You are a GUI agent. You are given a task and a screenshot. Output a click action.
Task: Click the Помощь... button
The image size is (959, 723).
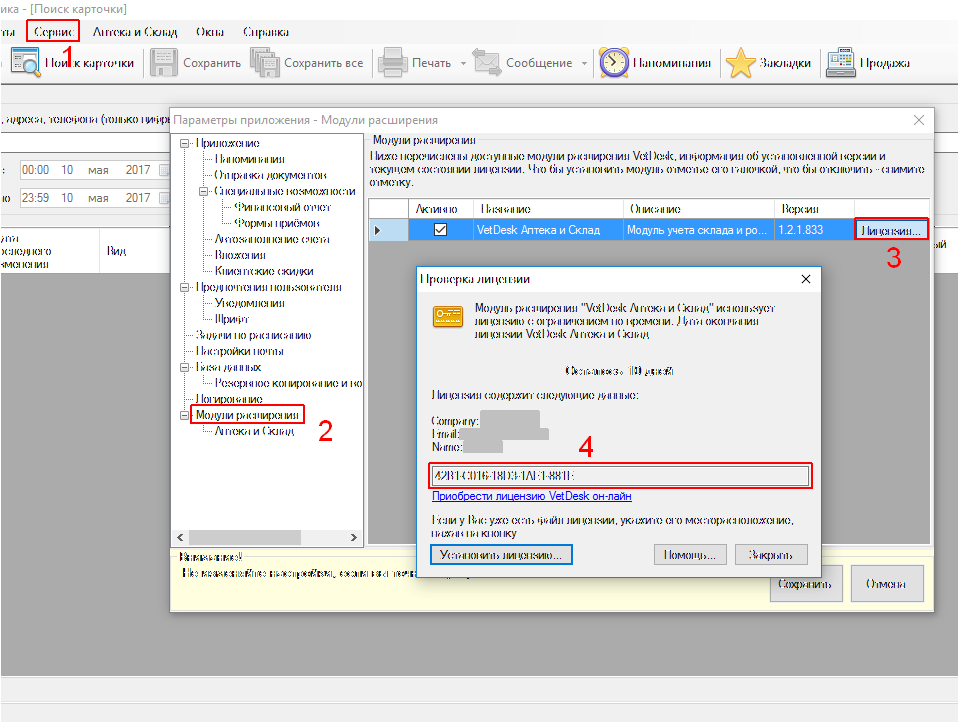(x=689, y=555)
